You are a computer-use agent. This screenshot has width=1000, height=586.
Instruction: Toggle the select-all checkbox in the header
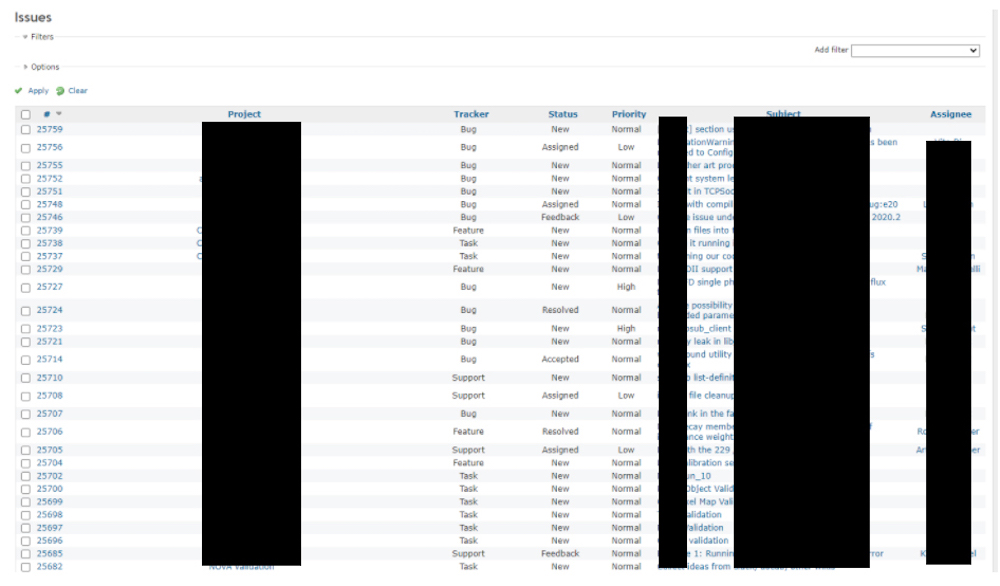[26, 115]
